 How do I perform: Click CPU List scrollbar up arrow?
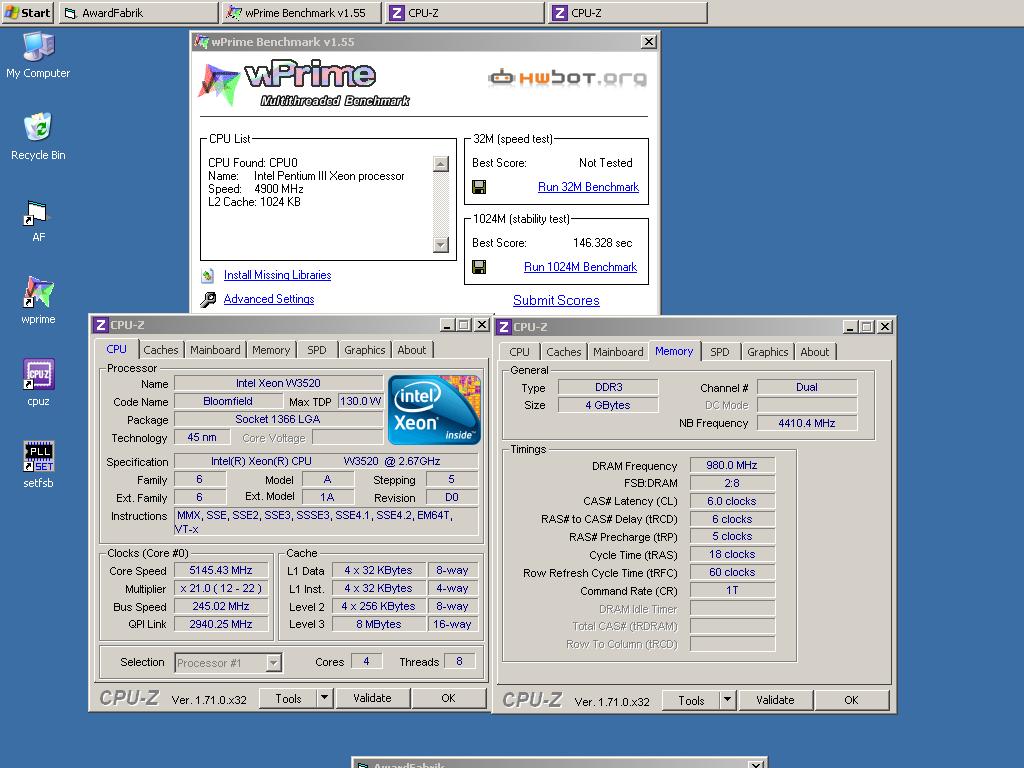tap(441, 164)
